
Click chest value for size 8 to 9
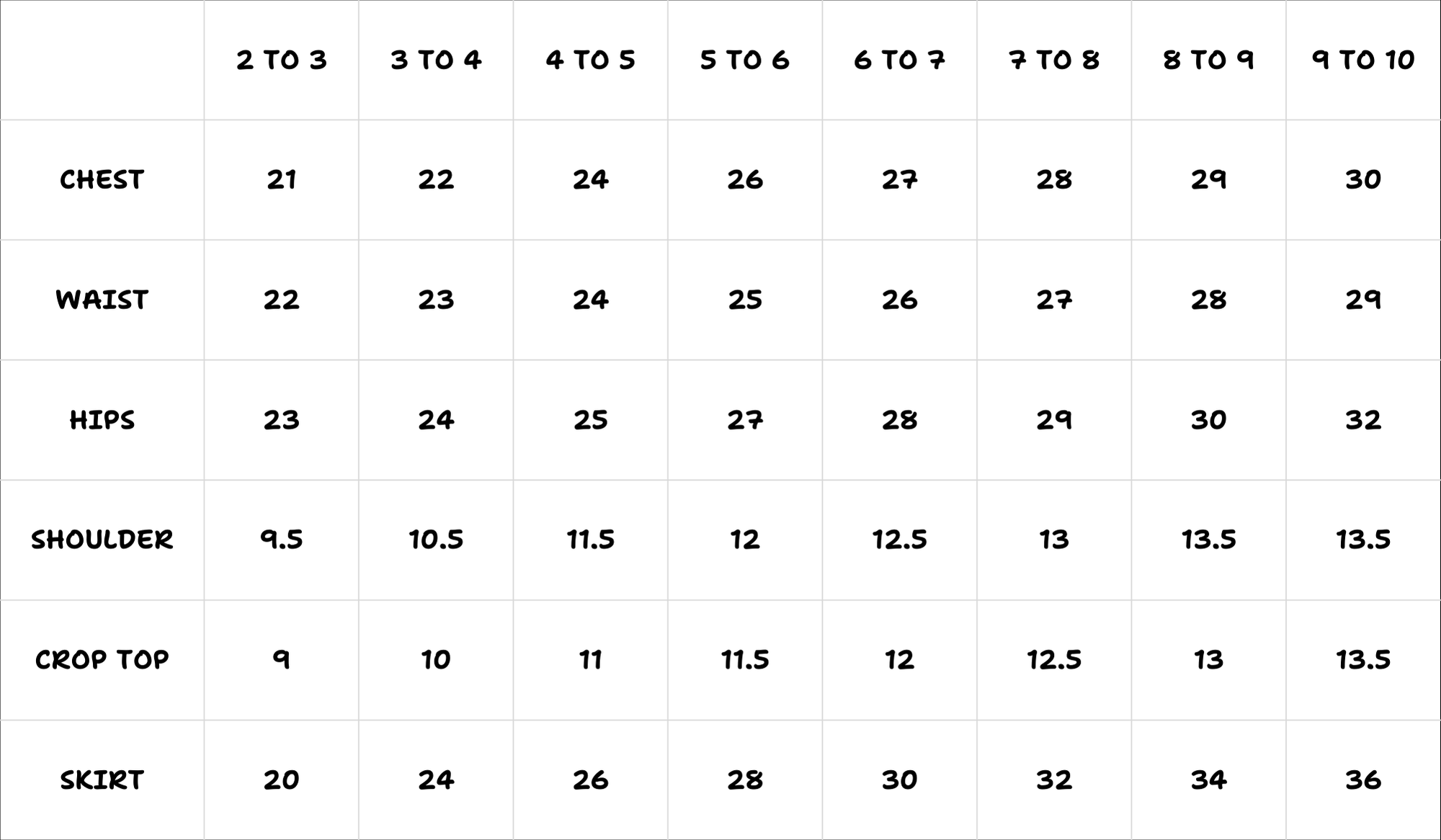(x=1208, y=179)
